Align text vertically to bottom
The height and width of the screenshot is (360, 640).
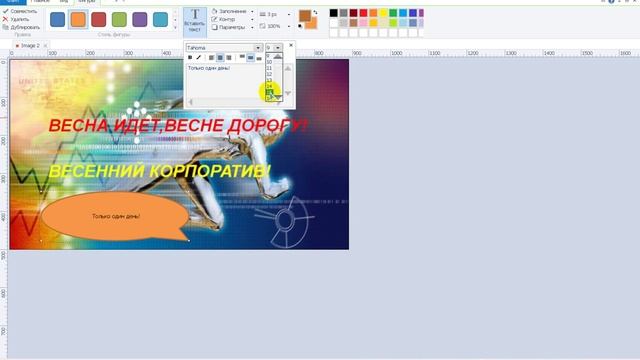[x=259, y=58]
